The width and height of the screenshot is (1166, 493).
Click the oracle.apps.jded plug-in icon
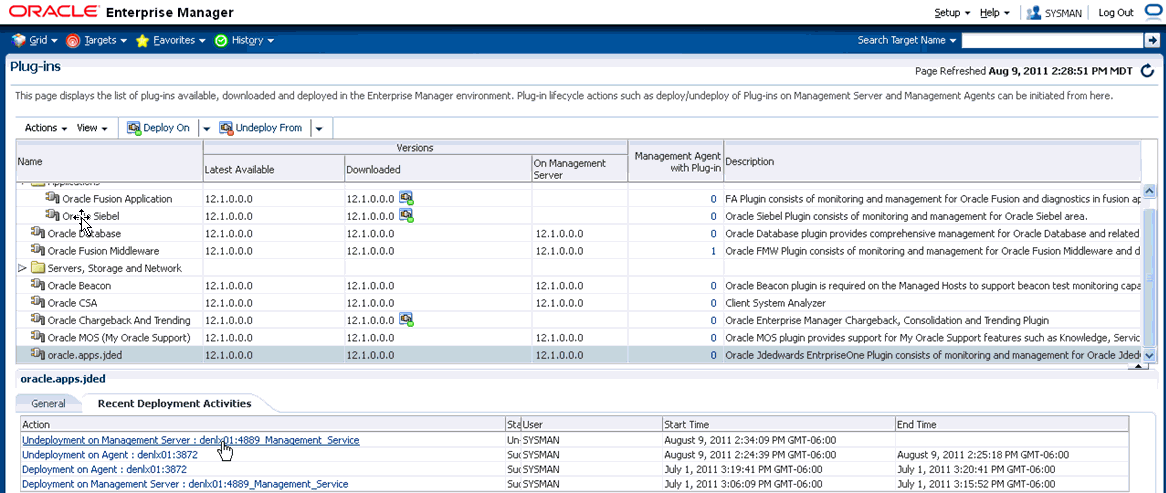pyautogui.click(x=38, y=354)
